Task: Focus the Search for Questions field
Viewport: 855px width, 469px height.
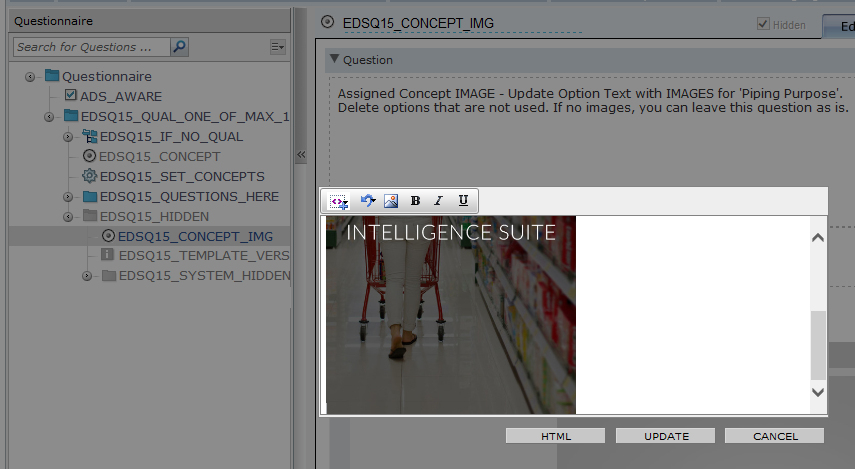Action: click(92, 47)
